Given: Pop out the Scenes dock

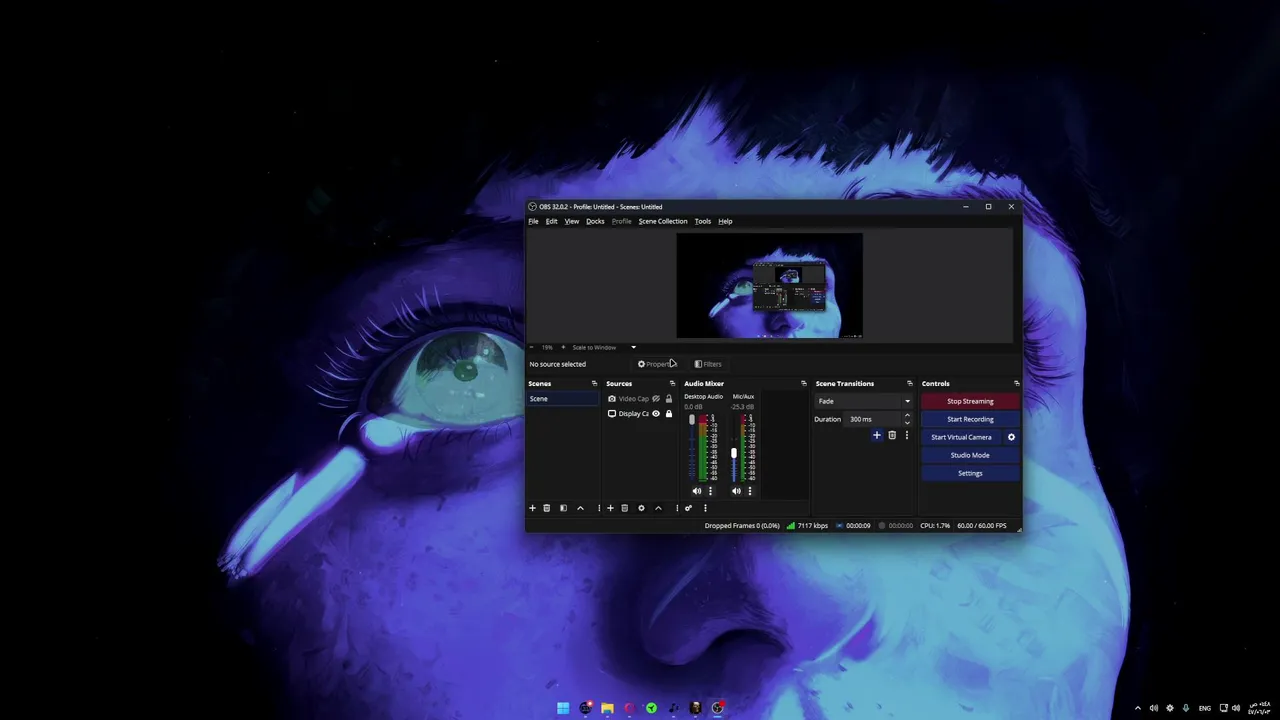Looking at the screenshot, I should (x=594, y=383).
